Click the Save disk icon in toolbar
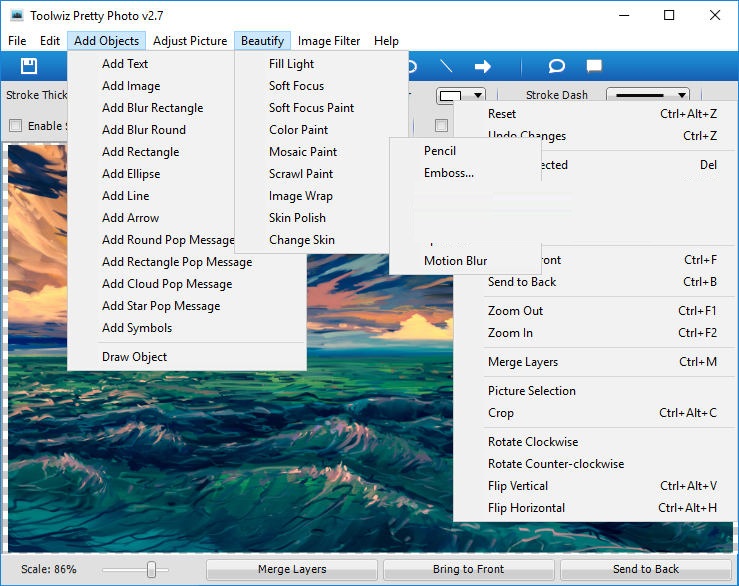 pyautogui.click(x=29, y=66)
